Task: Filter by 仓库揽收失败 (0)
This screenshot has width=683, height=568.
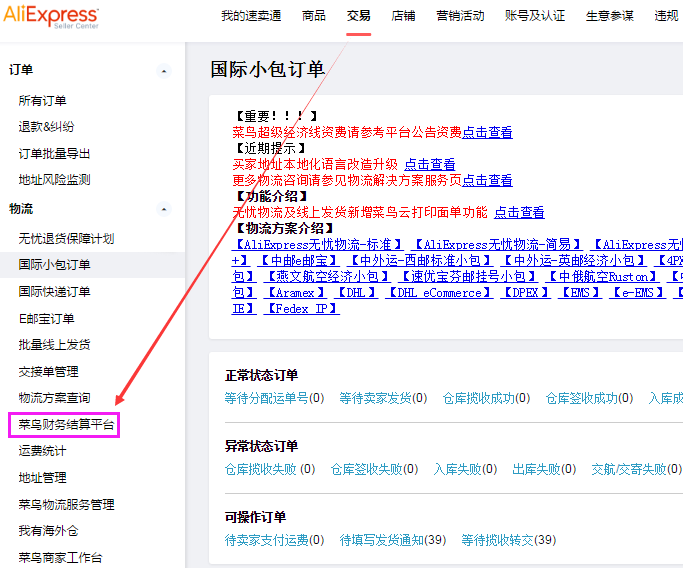Action: tap(270, 469)
